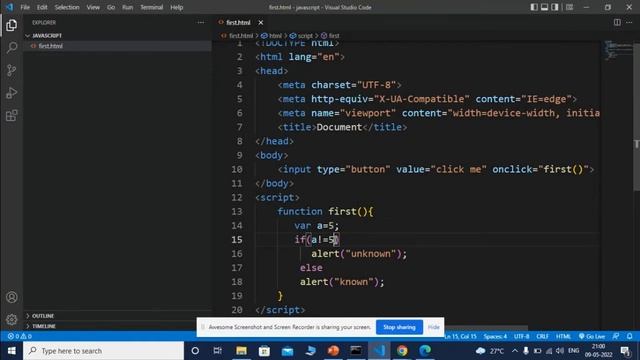Open the Run and Debug view
The image size is (640, 360).
click(x=11, y=93)
